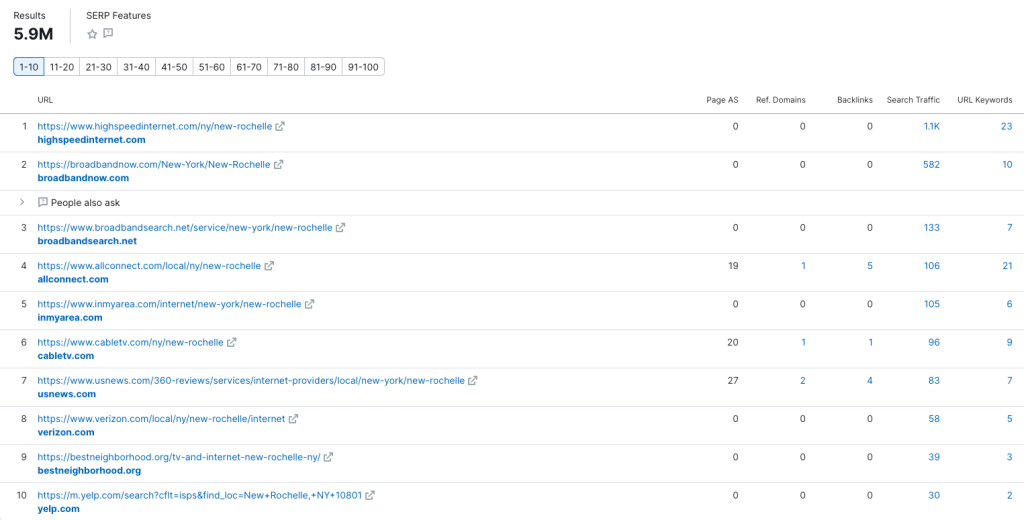This screenshot has width=1024, height=520.
Task: Open external link icon for verizon.com URL
Action: click(293, 419)
